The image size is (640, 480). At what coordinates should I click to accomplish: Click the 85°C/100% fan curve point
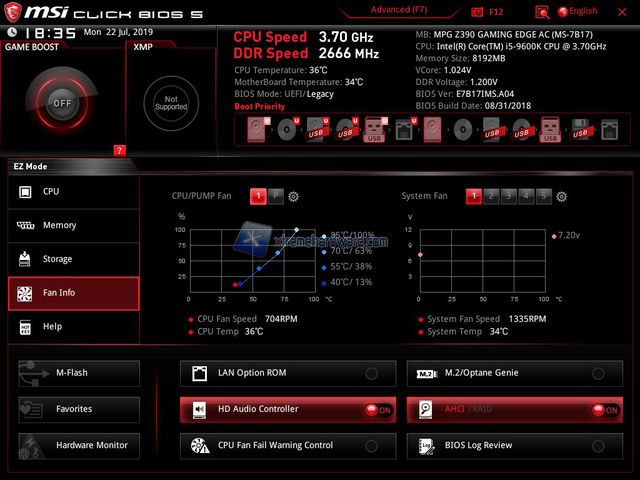296,230
